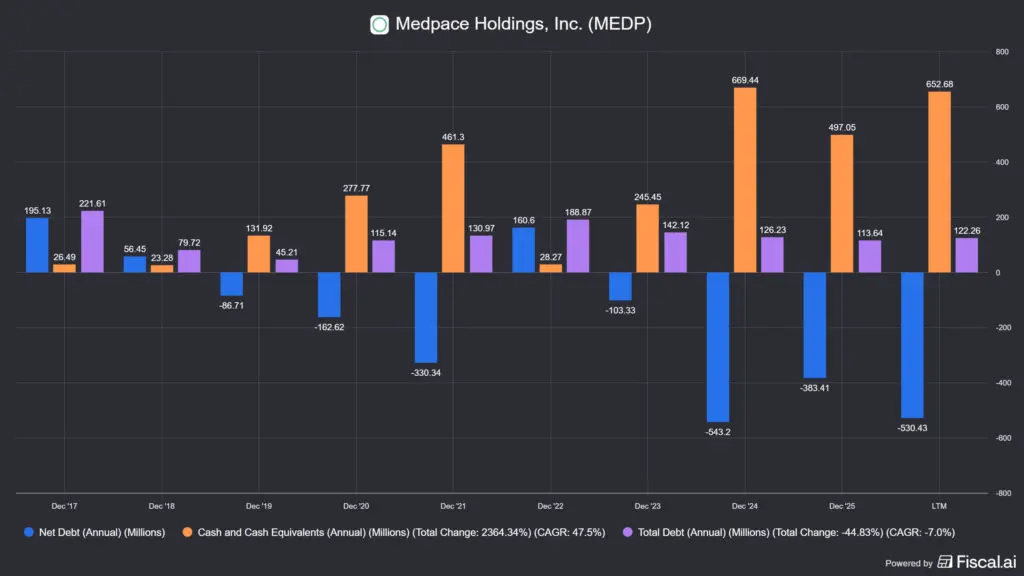Click the blue Net Debt legend dot
The height and width of the screenshot is (576, 1024).
pyautogui.click(x=29, y=532)
